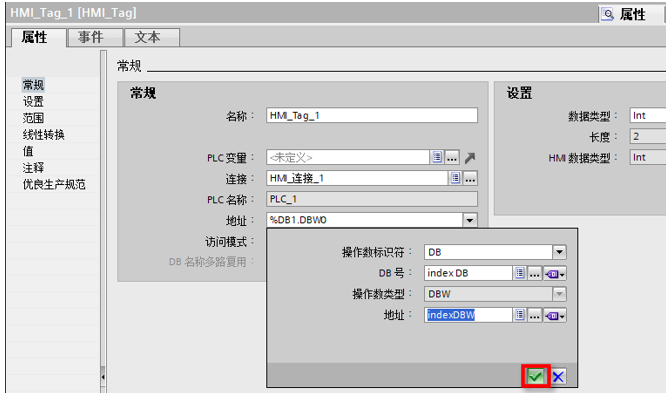Select 优良生产规范 in left navigation
The height and width of the screenshot is (393, 666).
tap(54, 184)
